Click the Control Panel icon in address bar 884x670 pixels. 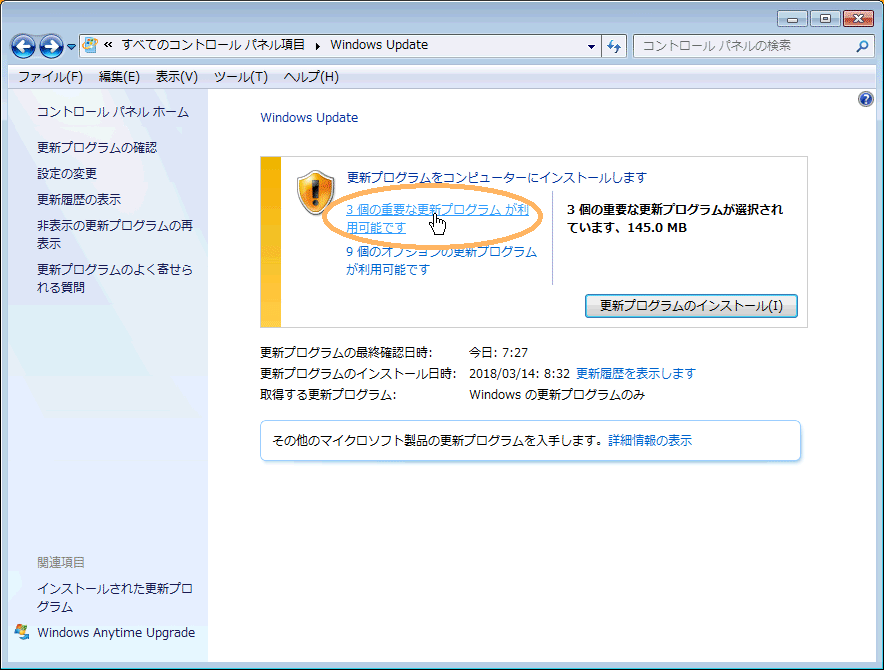click(x=90, y=45)
